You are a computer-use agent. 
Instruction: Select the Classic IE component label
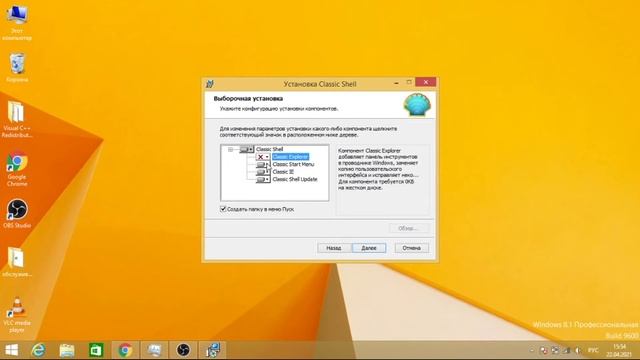pos(283,172)
